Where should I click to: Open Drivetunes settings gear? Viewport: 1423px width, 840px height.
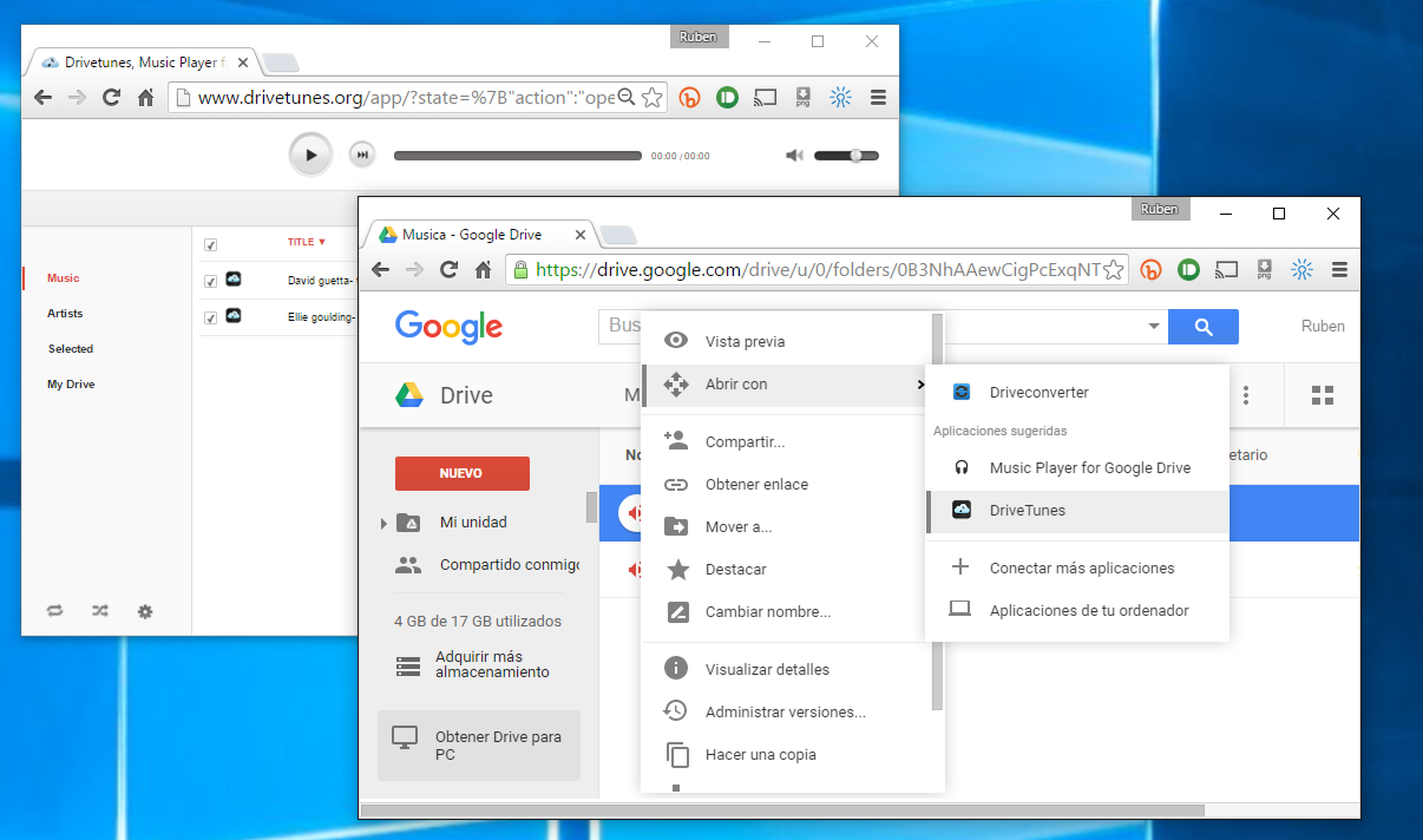pos(146,611)
